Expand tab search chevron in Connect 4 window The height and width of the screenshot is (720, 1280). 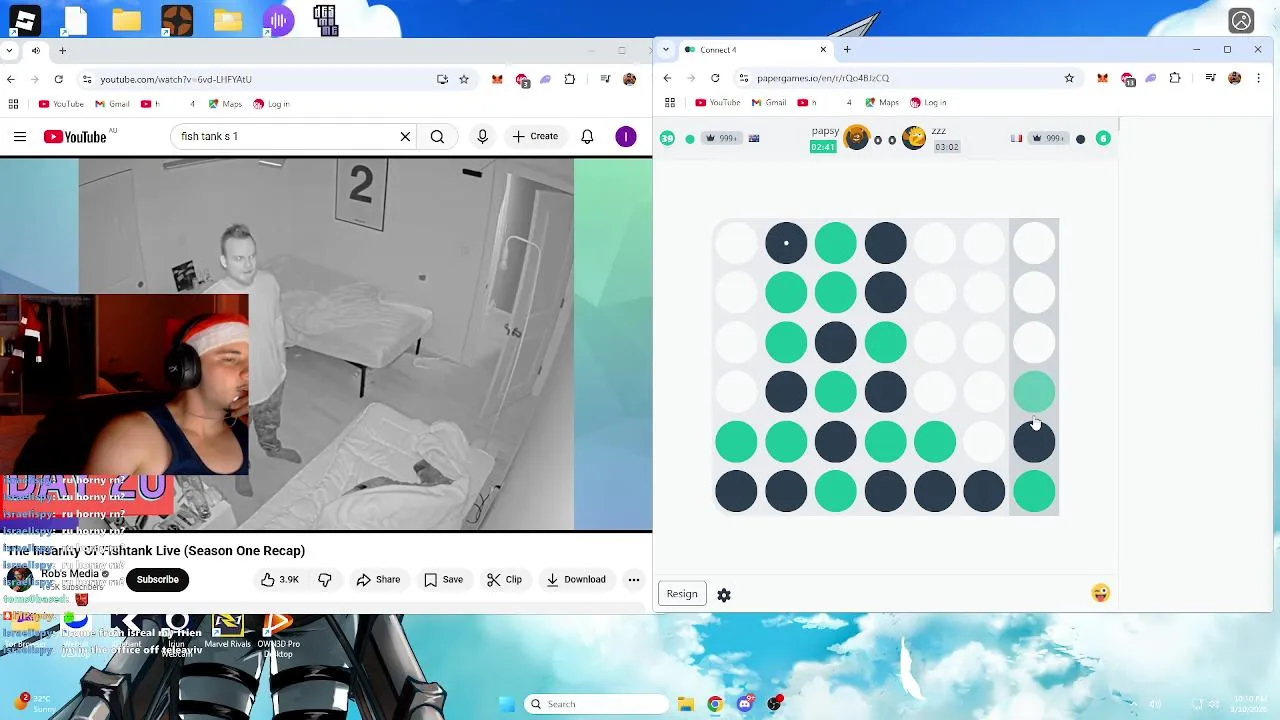point(666,50)
